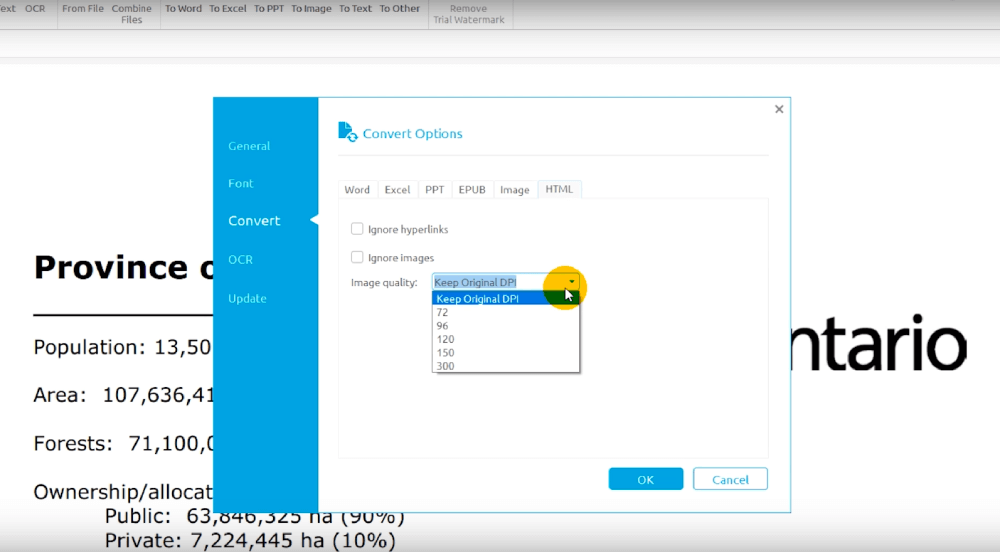The height and width of the screenshot is (552, 1000).
Task: Tick the Ignore images checkbox
Action: [x=357, y=257]
